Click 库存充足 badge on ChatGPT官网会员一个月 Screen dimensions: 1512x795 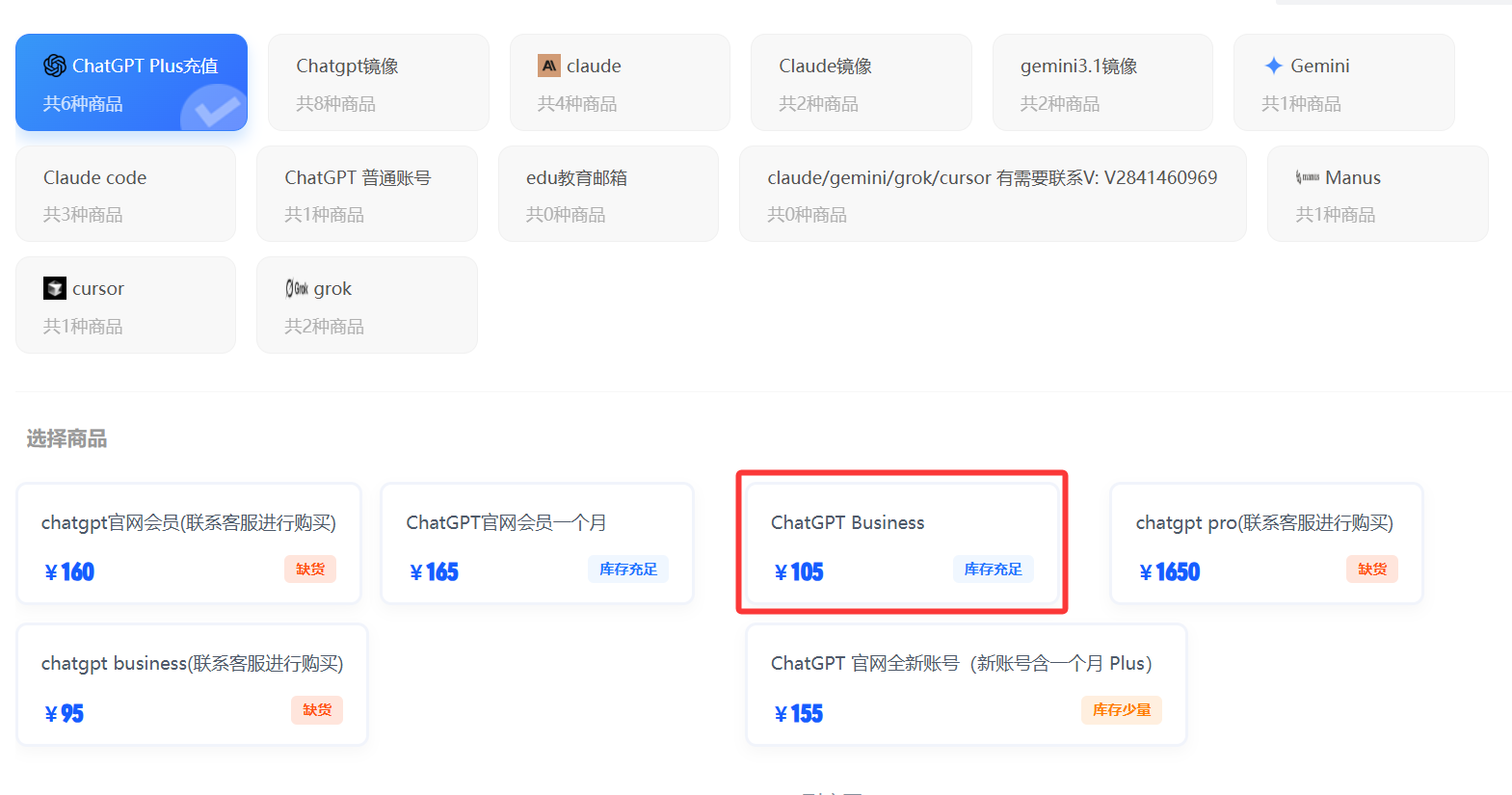[628, 570]
